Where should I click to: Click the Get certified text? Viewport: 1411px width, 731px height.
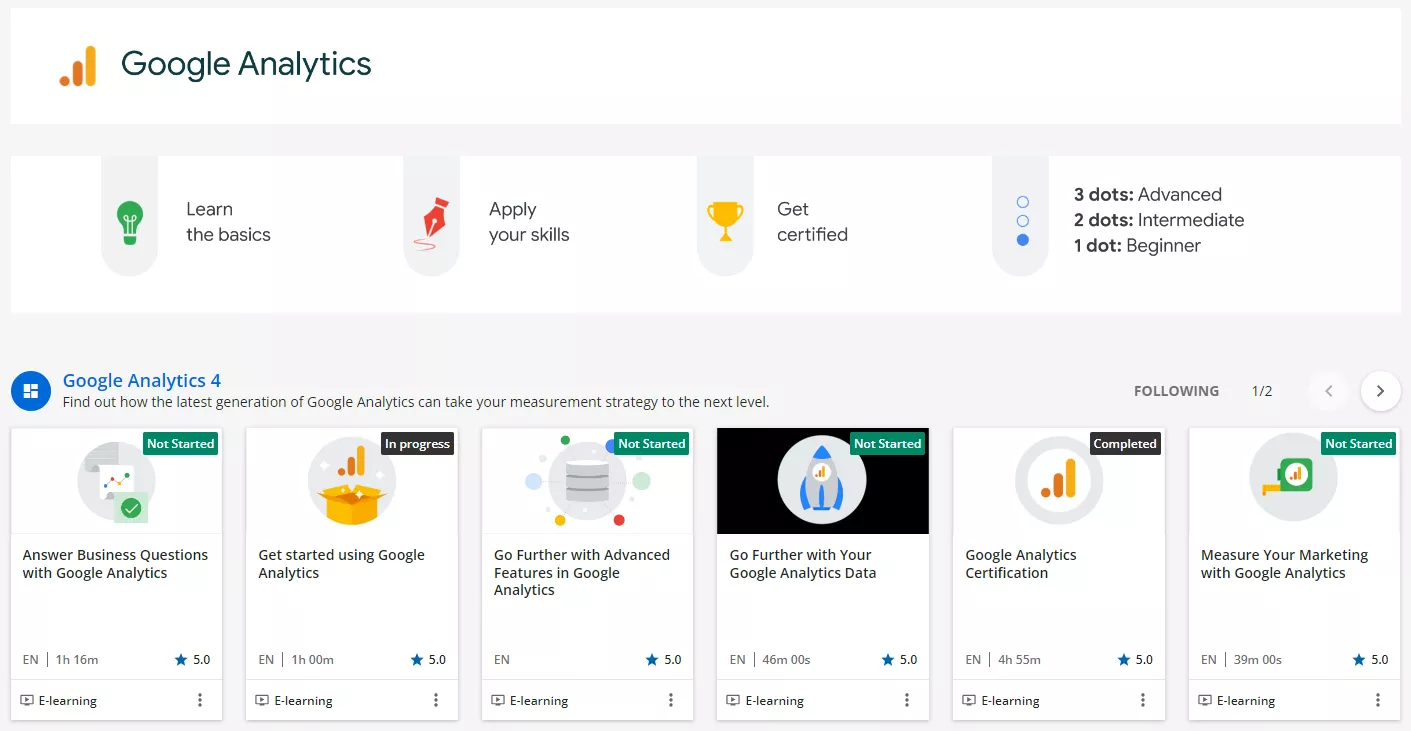pyautogui.click(x=812, y=222)
